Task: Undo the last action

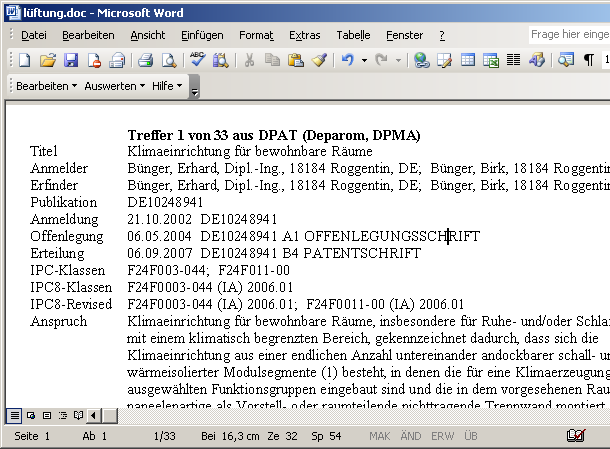Action: [x=347, y=60]
